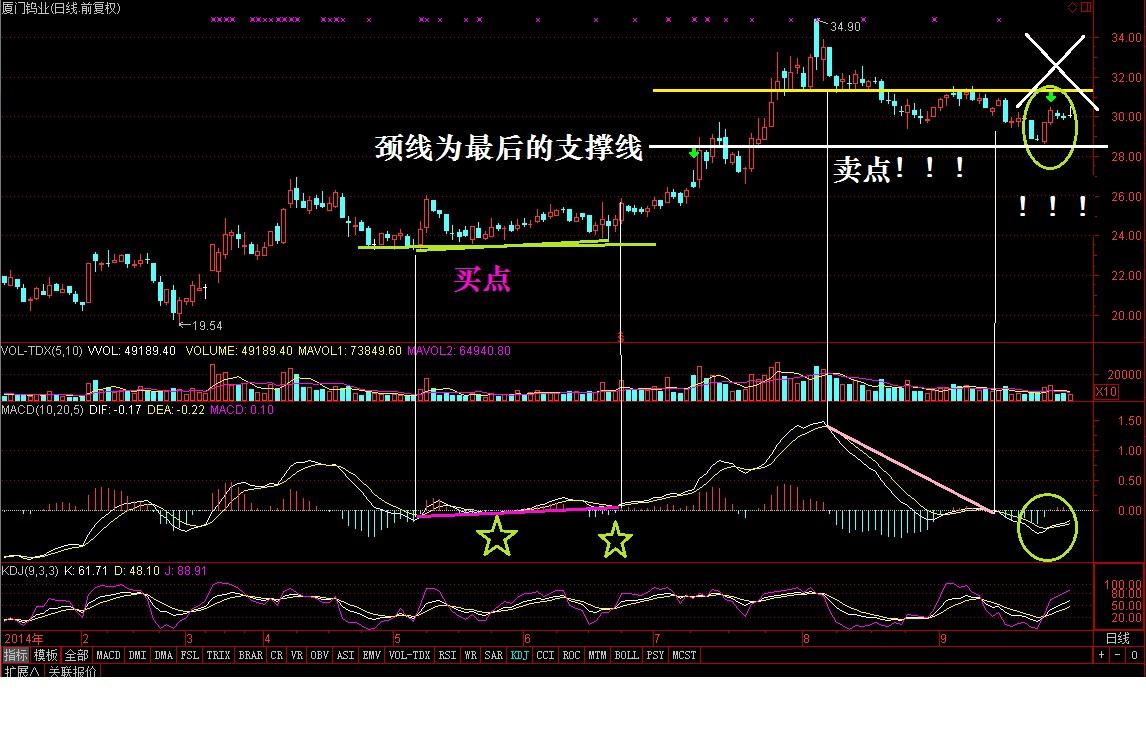Open the 关联报价 tab
1146x752 pixels.
tap(72, 671)
